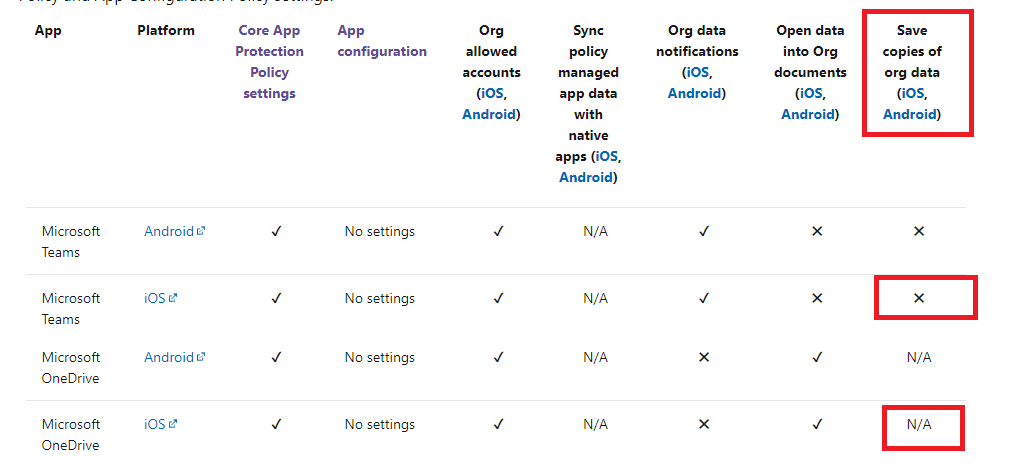Open iOS link under Org allowed accounts

click(x=492, y=93)
